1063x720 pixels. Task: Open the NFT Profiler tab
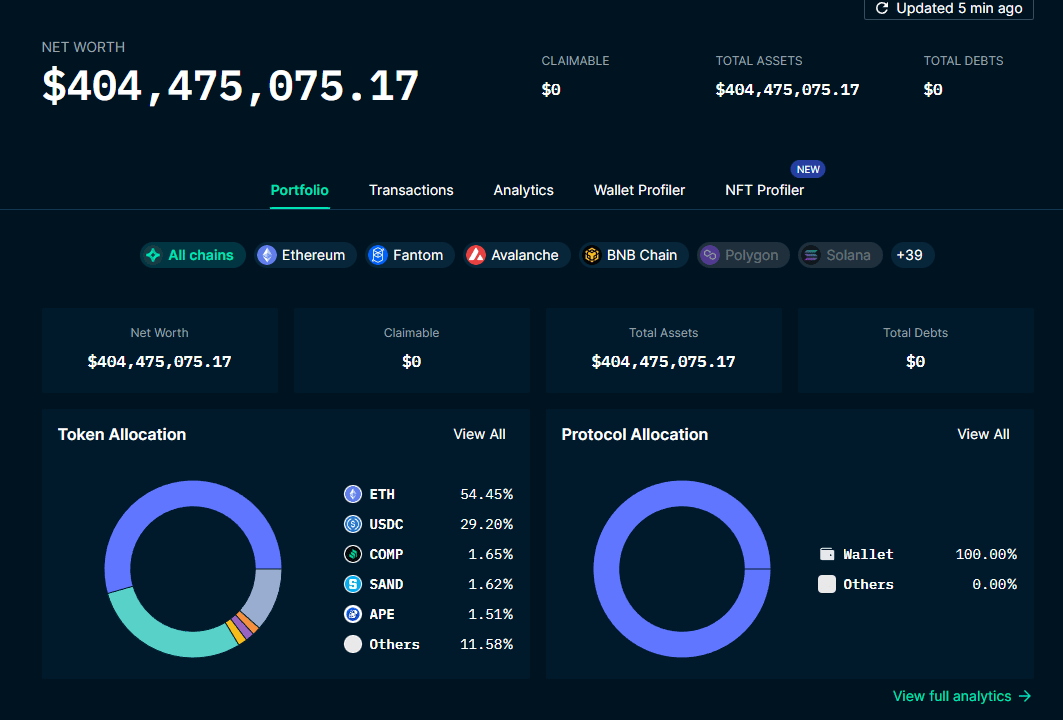[x=764, y=191]
